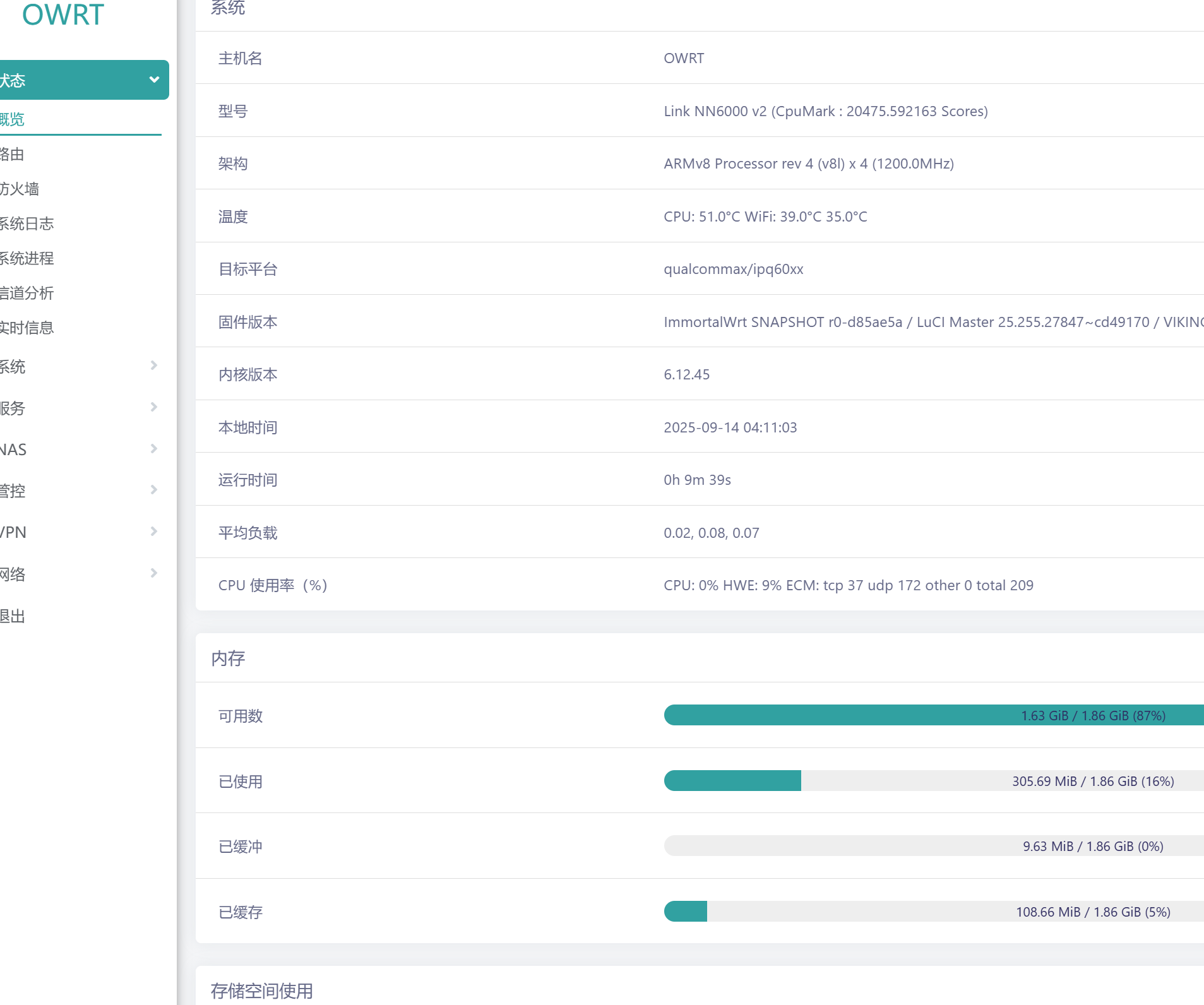
Task: Open 系统进程 process list
Action: coord(27,258)
